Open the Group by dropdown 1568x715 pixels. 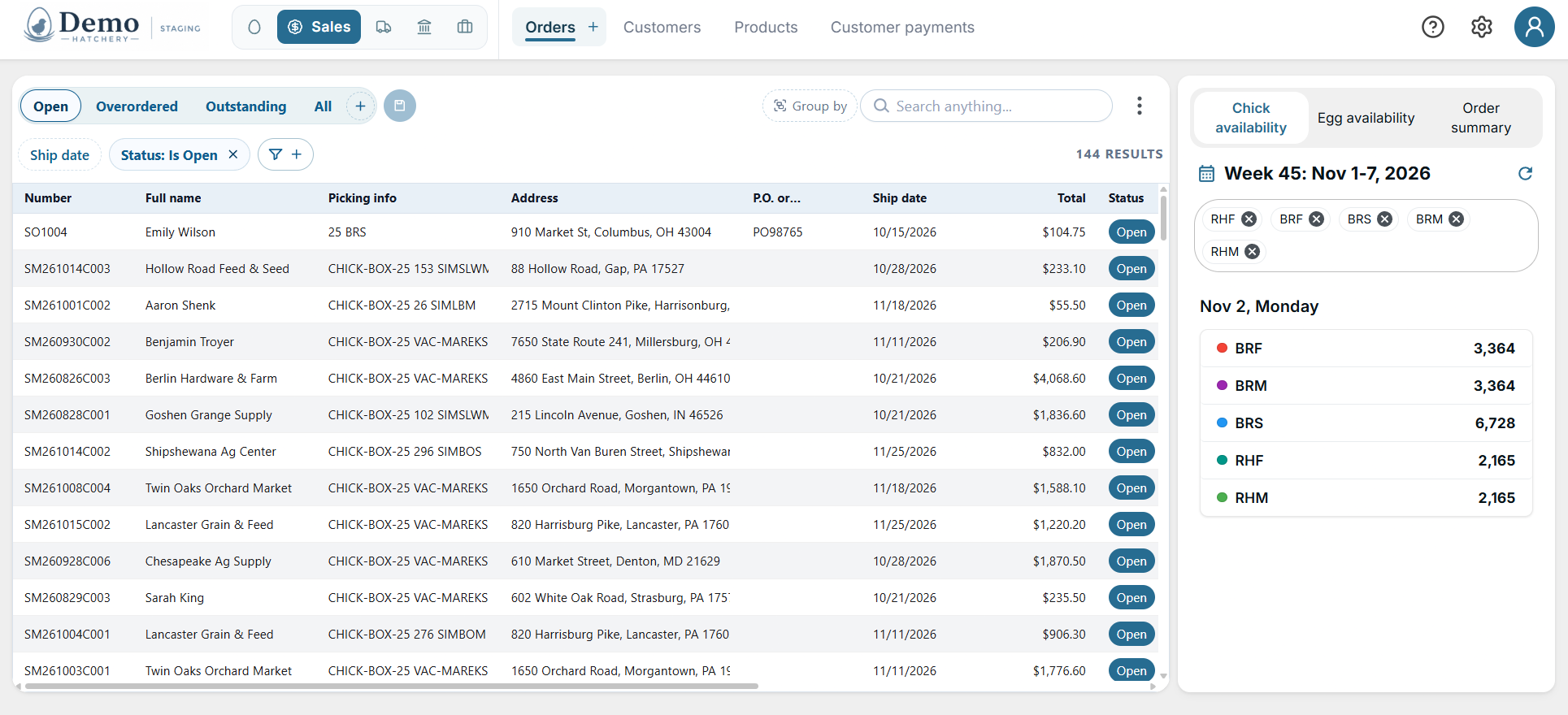coord(810,106)
